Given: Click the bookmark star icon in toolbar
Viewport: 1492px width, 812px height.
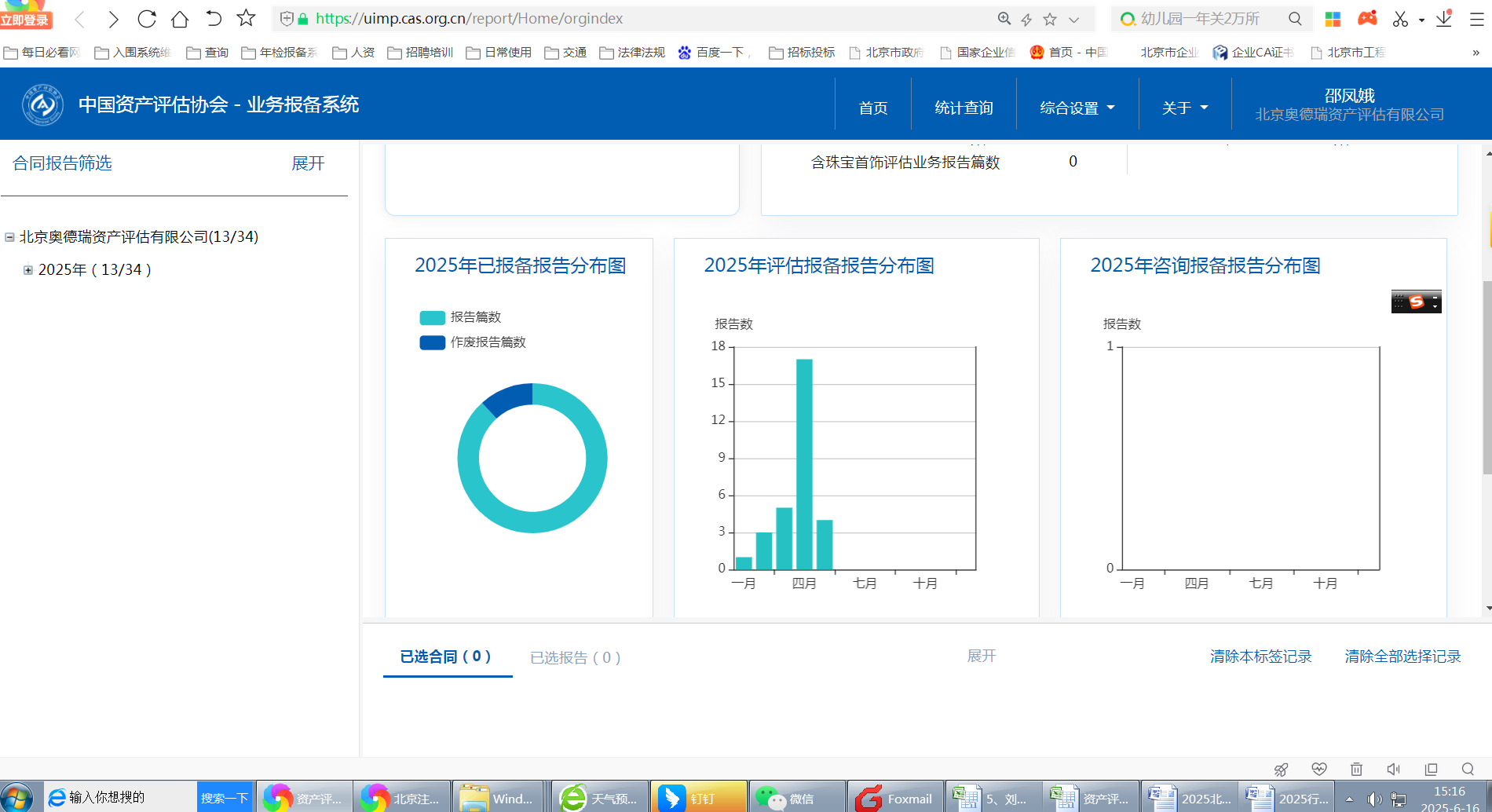Looking at the screenshot, I should (x=247, y=18).
